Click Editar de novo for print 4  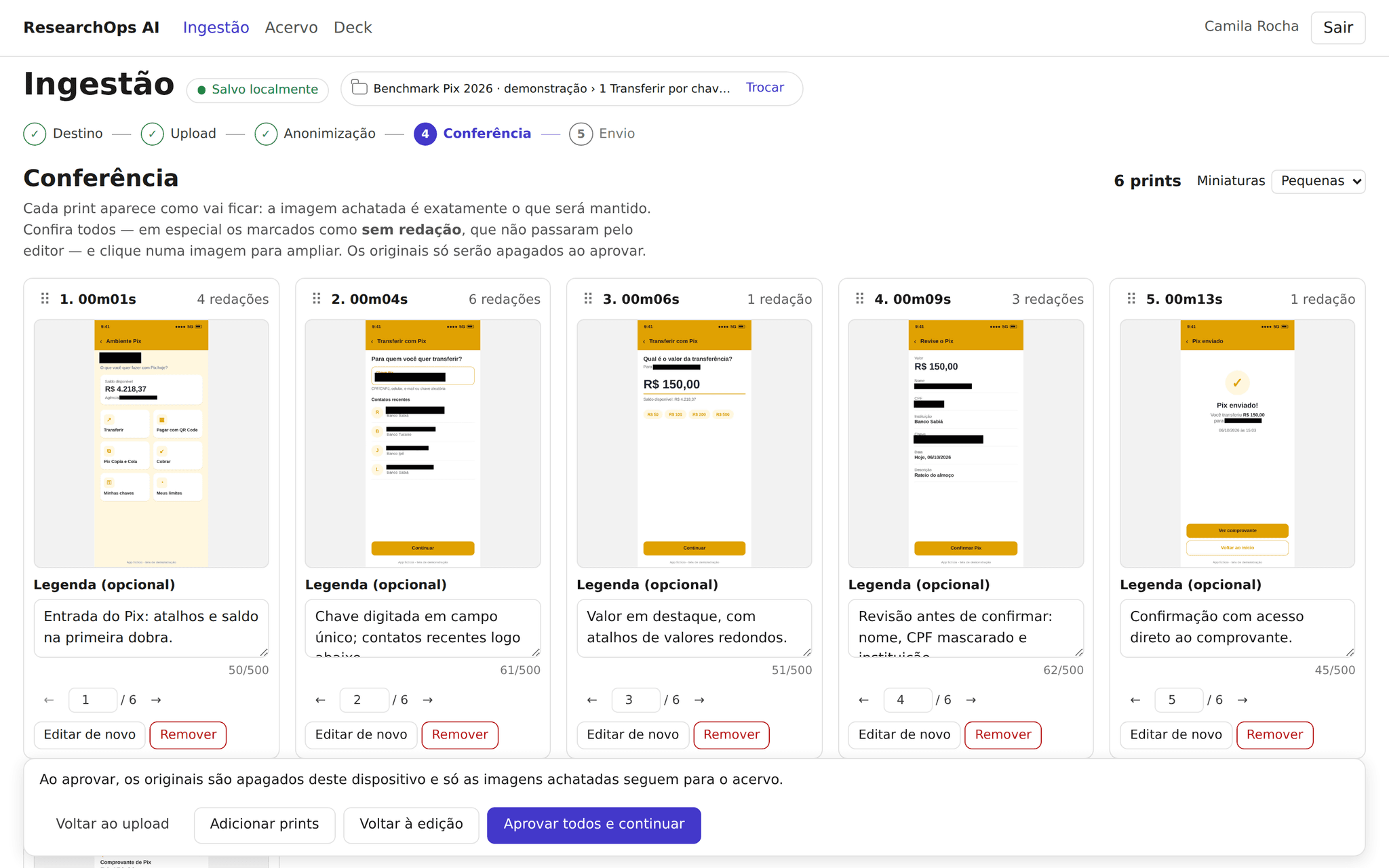coord(904,735)
